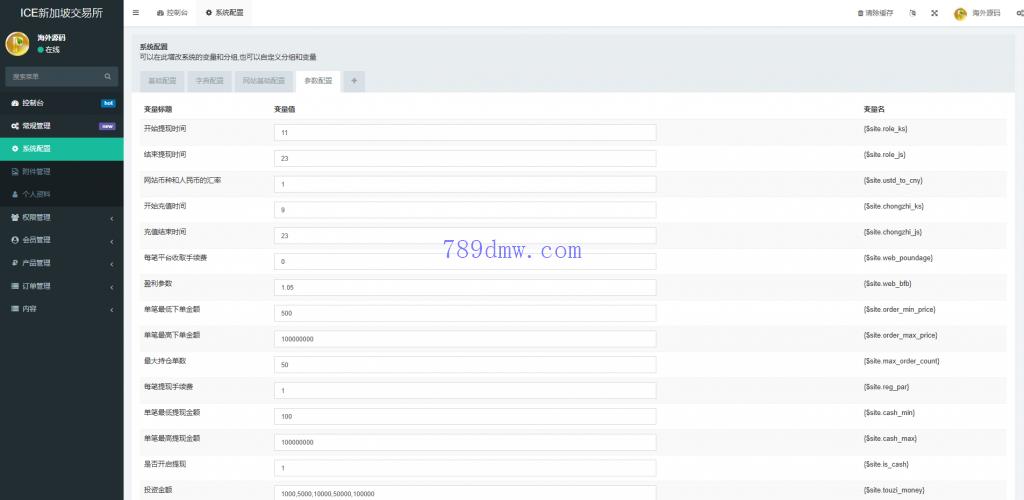This screenshot has width=1024, height=500.
Task: Click the plus tab to add group
Action: pyautogui.click(x=354, y=81)
